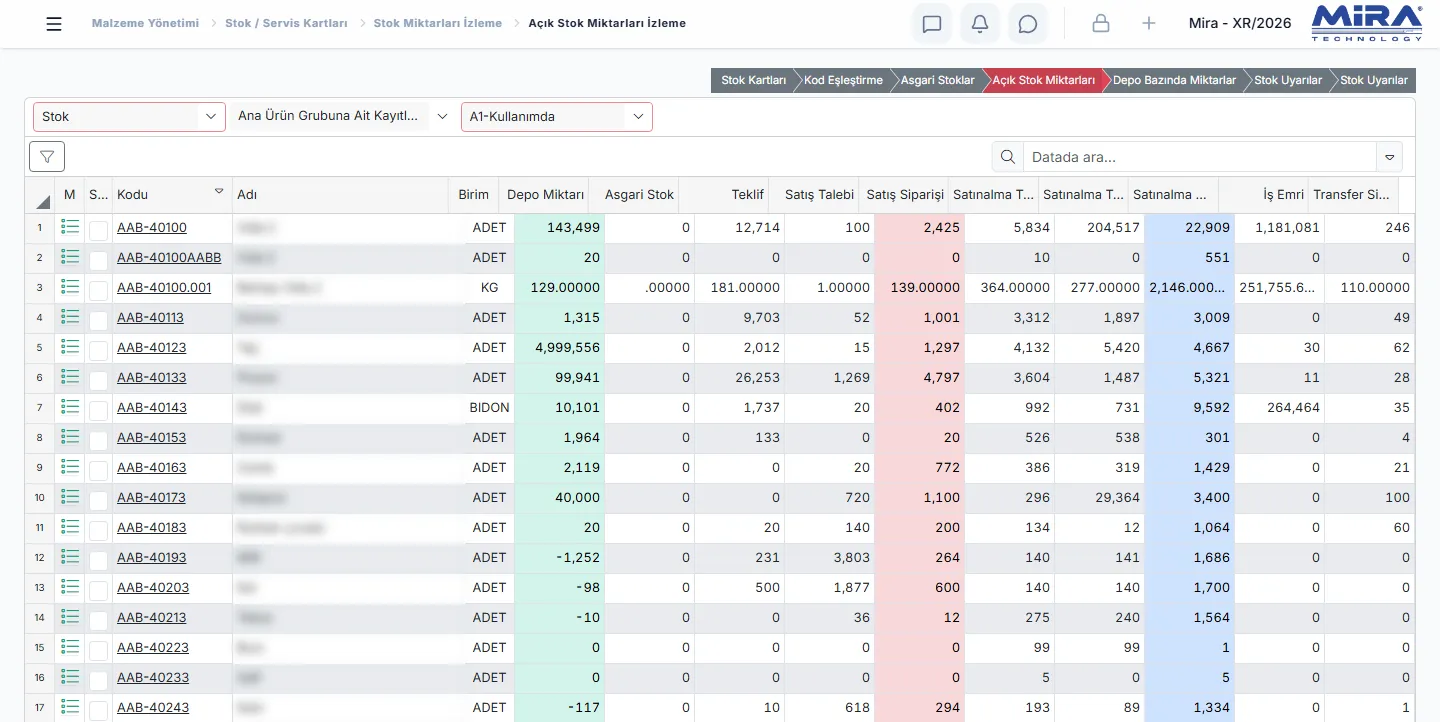Open the Ana Ürün Grubuna Ait Kayıtl... dropdown

pos(343,116)
